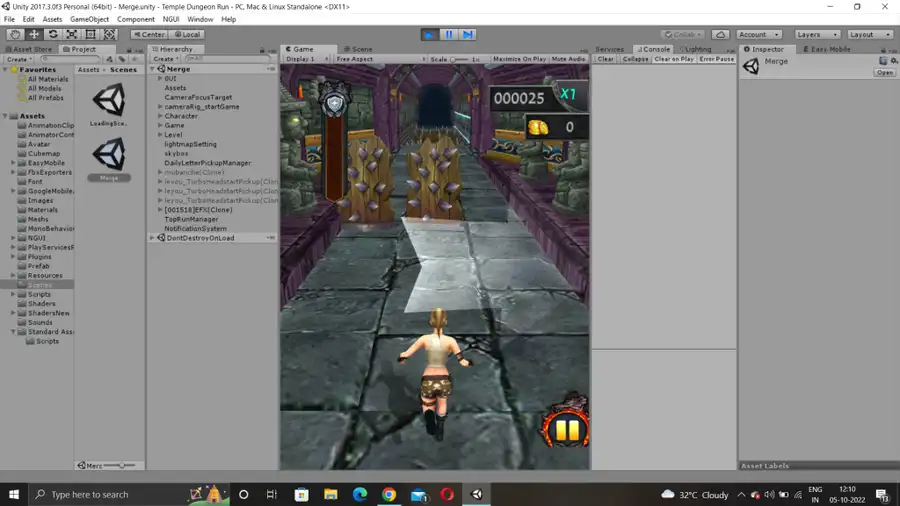This screenshot has width=900, height=506.
Task: Click the Hierarchy search field
Action: tap(227, 59)
